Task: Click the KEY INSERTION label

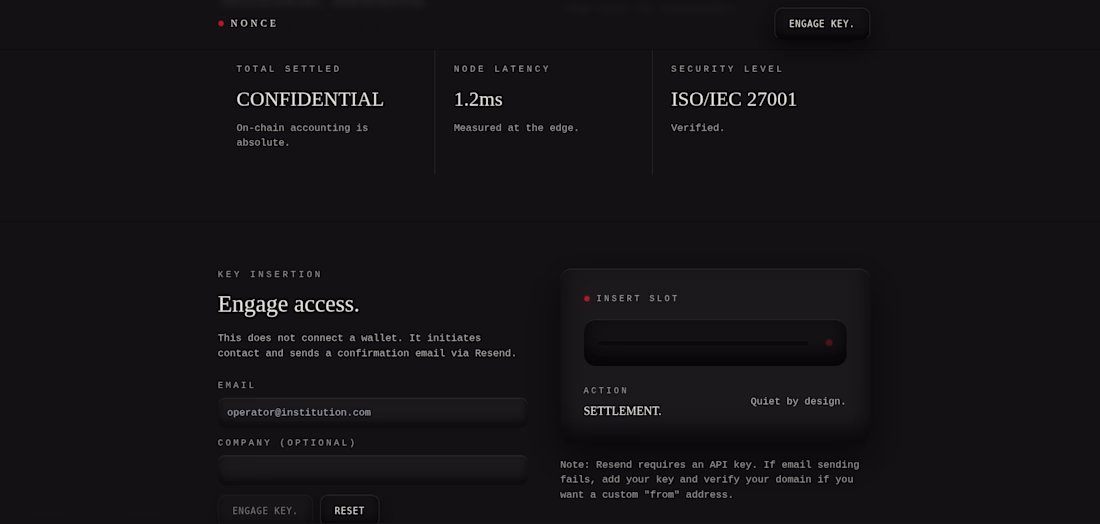Action: 270,274
